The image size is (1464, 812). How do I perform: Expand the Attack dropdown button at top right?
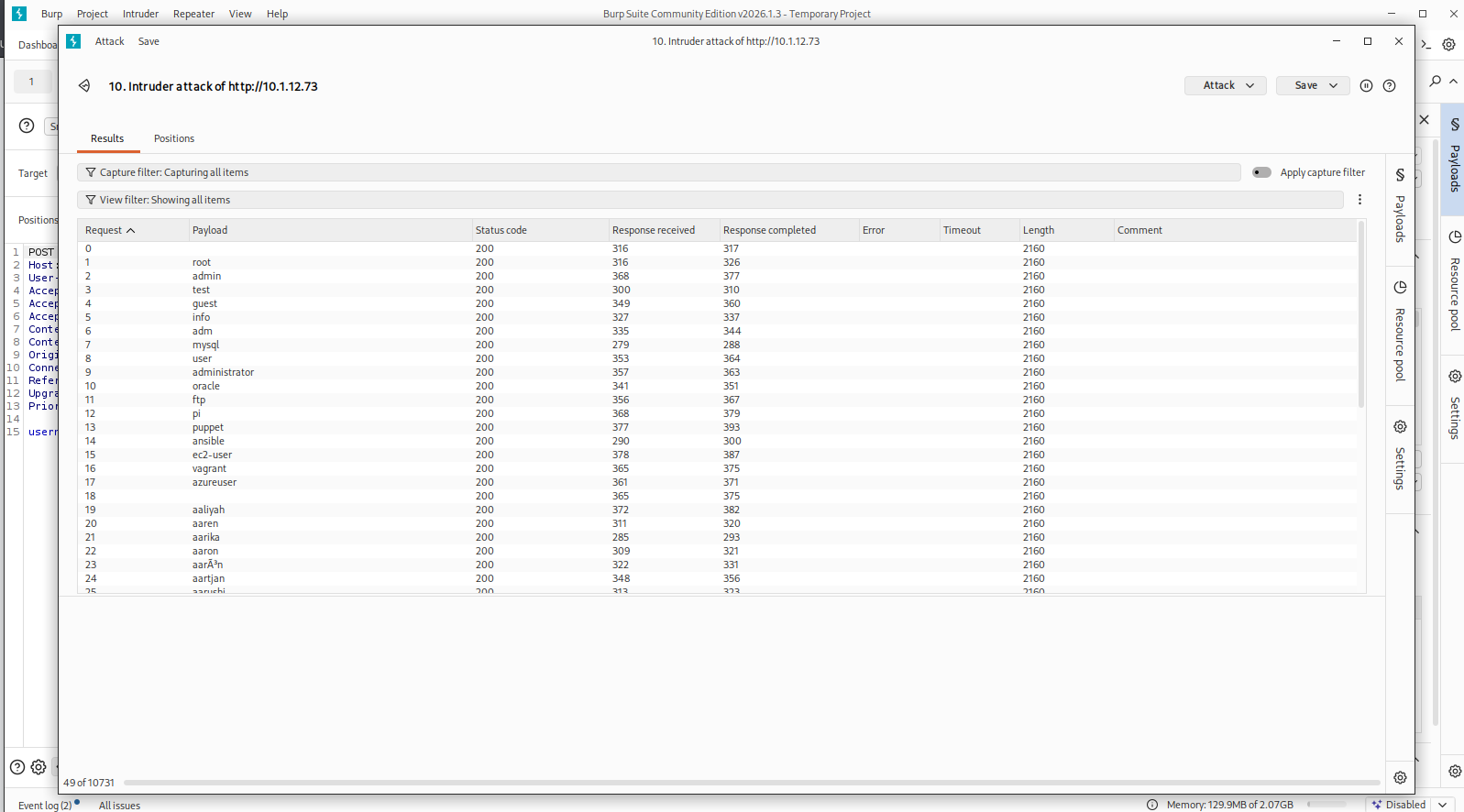click(x=1226, y=85)
